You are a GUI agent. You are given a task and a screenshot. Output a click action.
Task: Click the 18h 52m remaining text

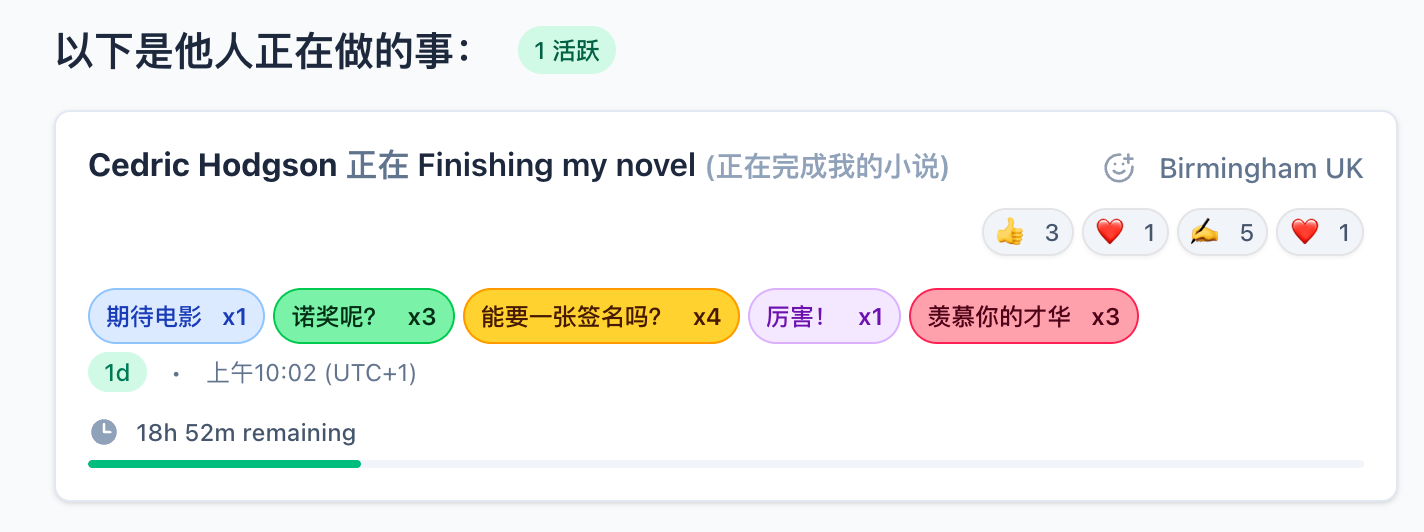pyautogui.click(x=246, y=433)
